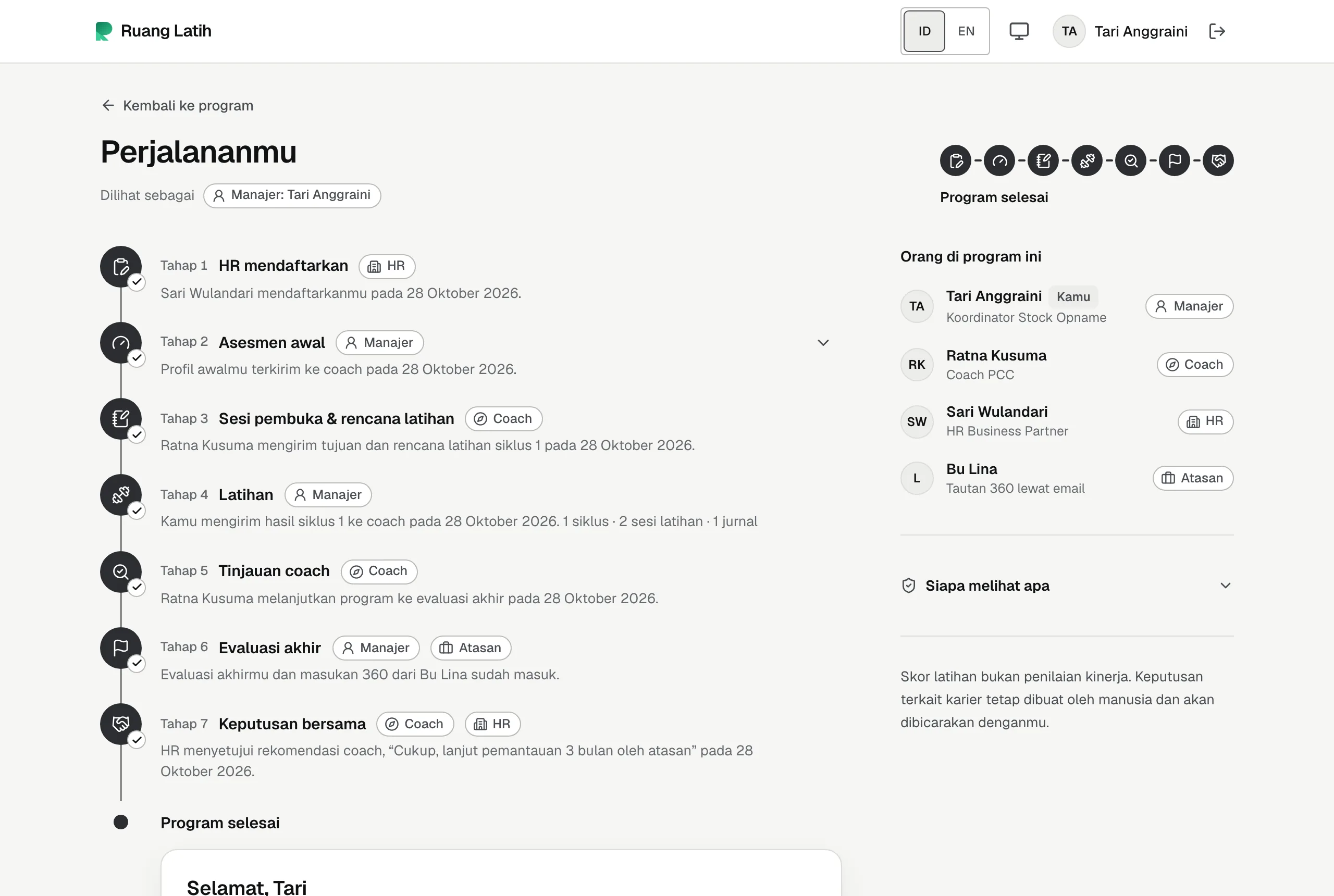Select Bu Lina in people list

point(1067,478)
